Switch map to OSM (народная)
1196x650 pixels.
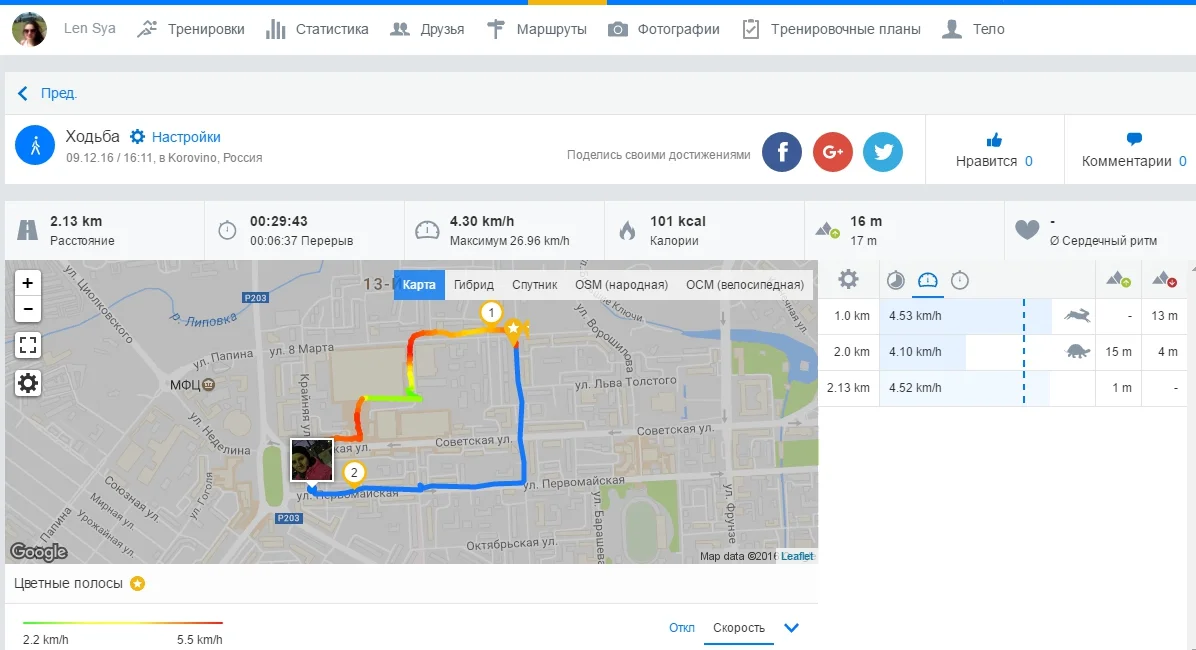coord(621,285)
